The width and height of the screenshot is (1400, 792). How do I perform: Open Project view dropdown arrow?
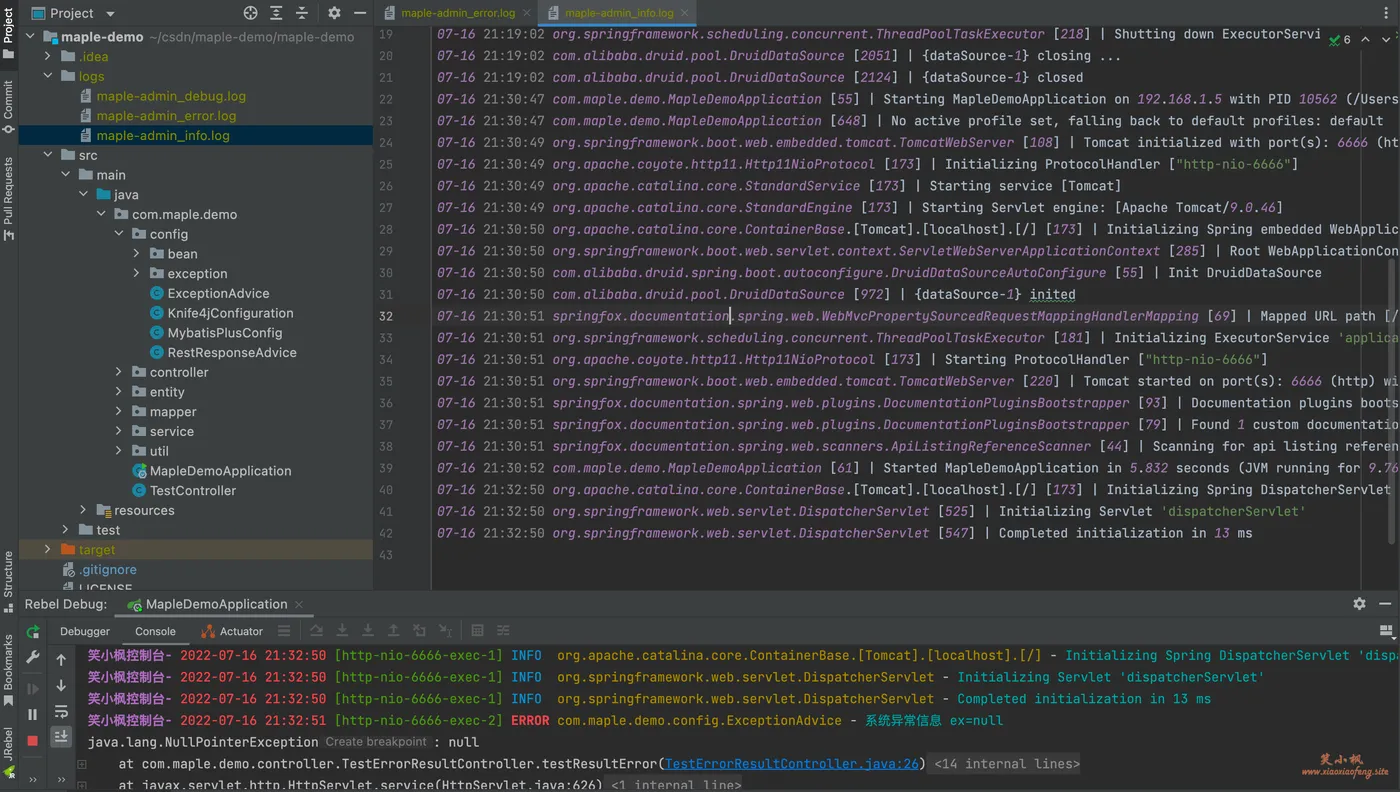point(110,13)
